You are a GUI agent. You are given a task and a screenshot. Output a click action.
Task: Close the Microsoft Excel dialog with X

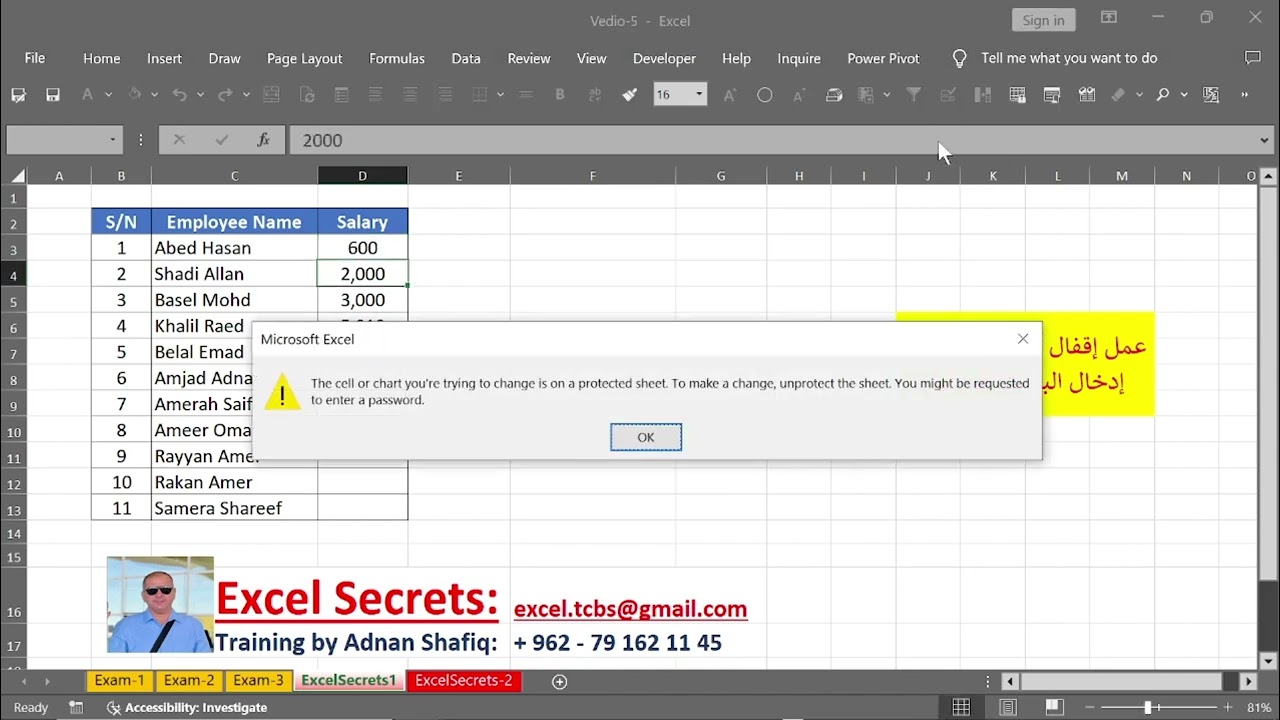pos(1023,339)
